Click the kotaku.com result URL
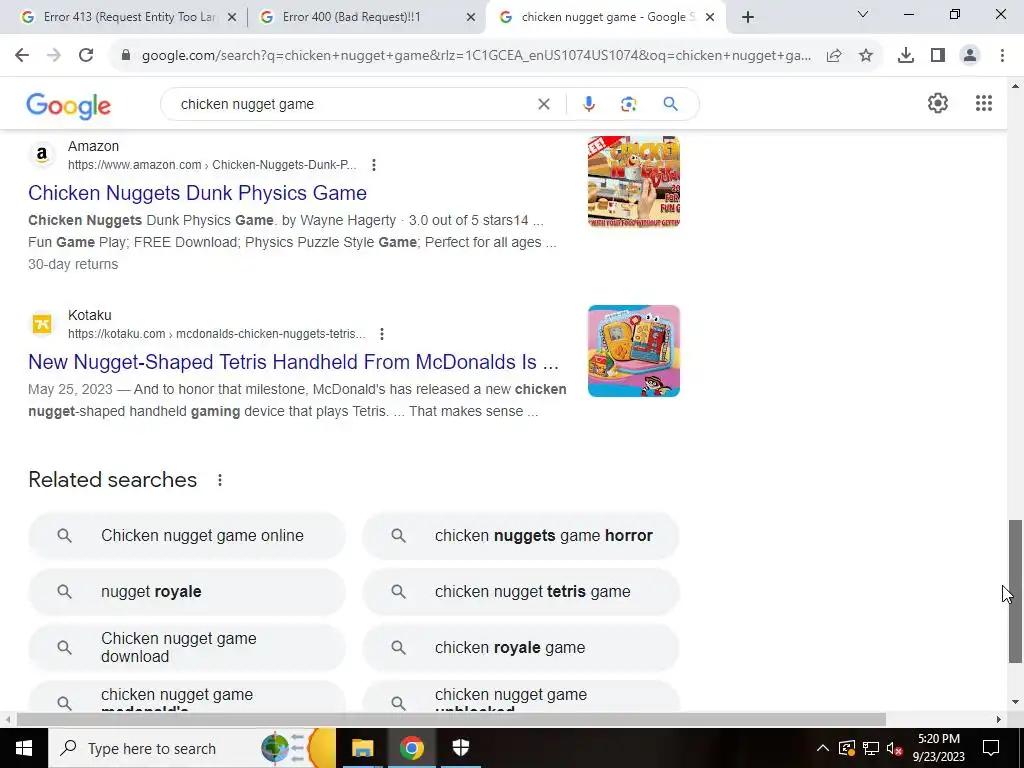 tap(216, 334)
